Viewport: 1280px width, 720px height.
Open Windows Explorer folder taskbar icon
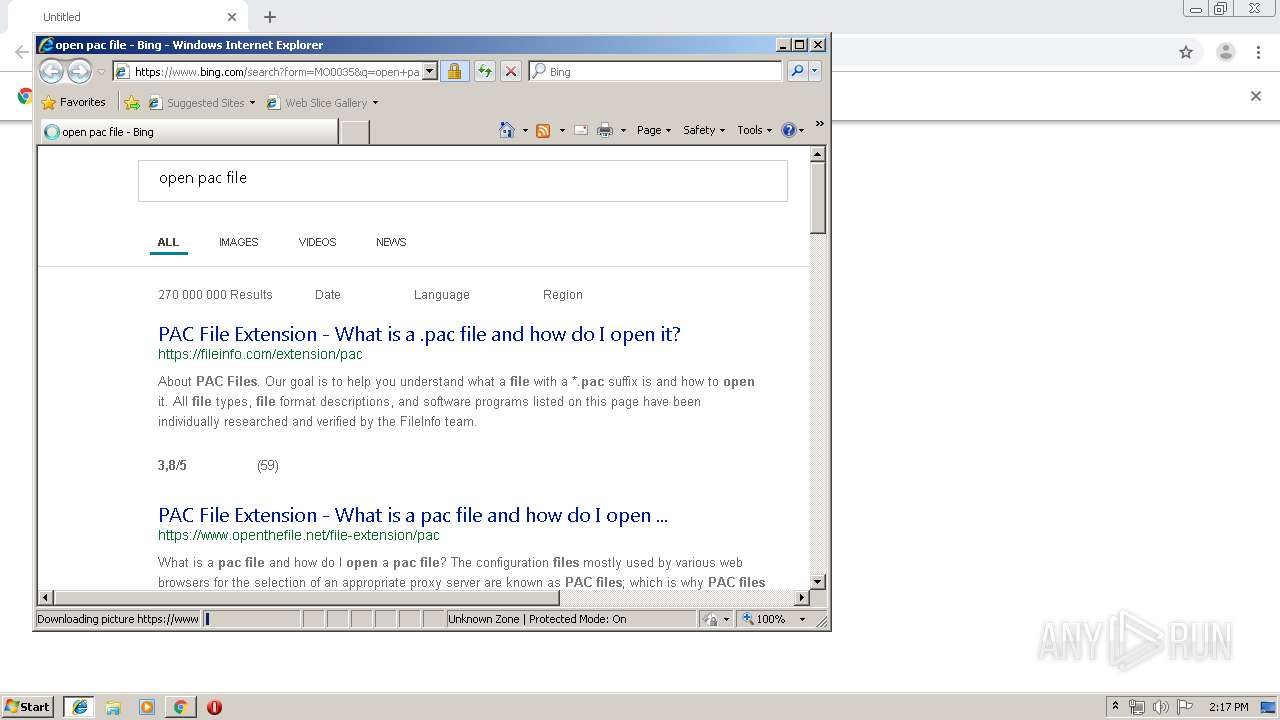point(113,707)
